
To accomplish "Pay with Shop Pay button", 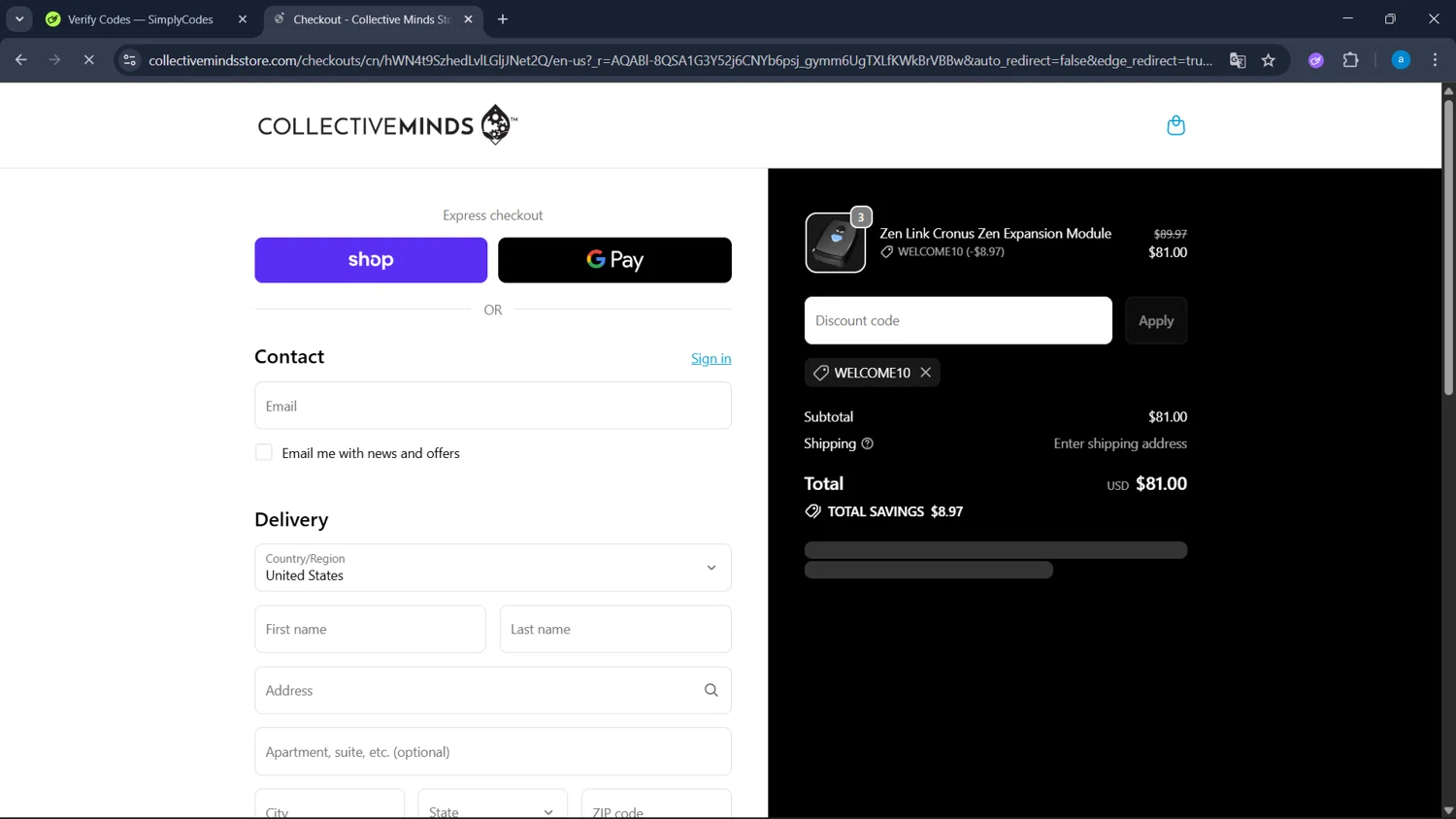I will pos(371,260).
